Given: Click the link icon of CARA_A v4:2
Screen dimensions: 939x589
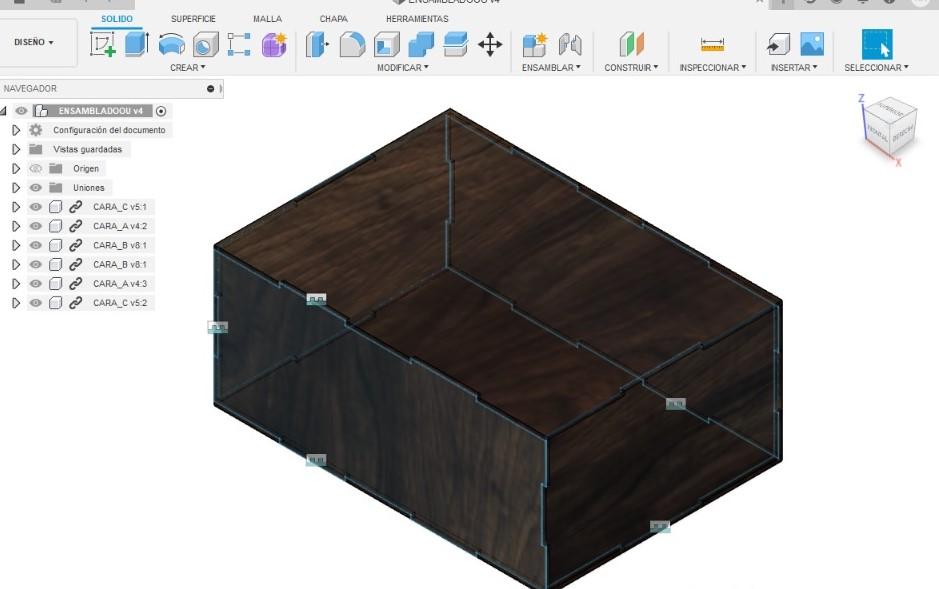Looking at the screenshot, I should 75,226.
